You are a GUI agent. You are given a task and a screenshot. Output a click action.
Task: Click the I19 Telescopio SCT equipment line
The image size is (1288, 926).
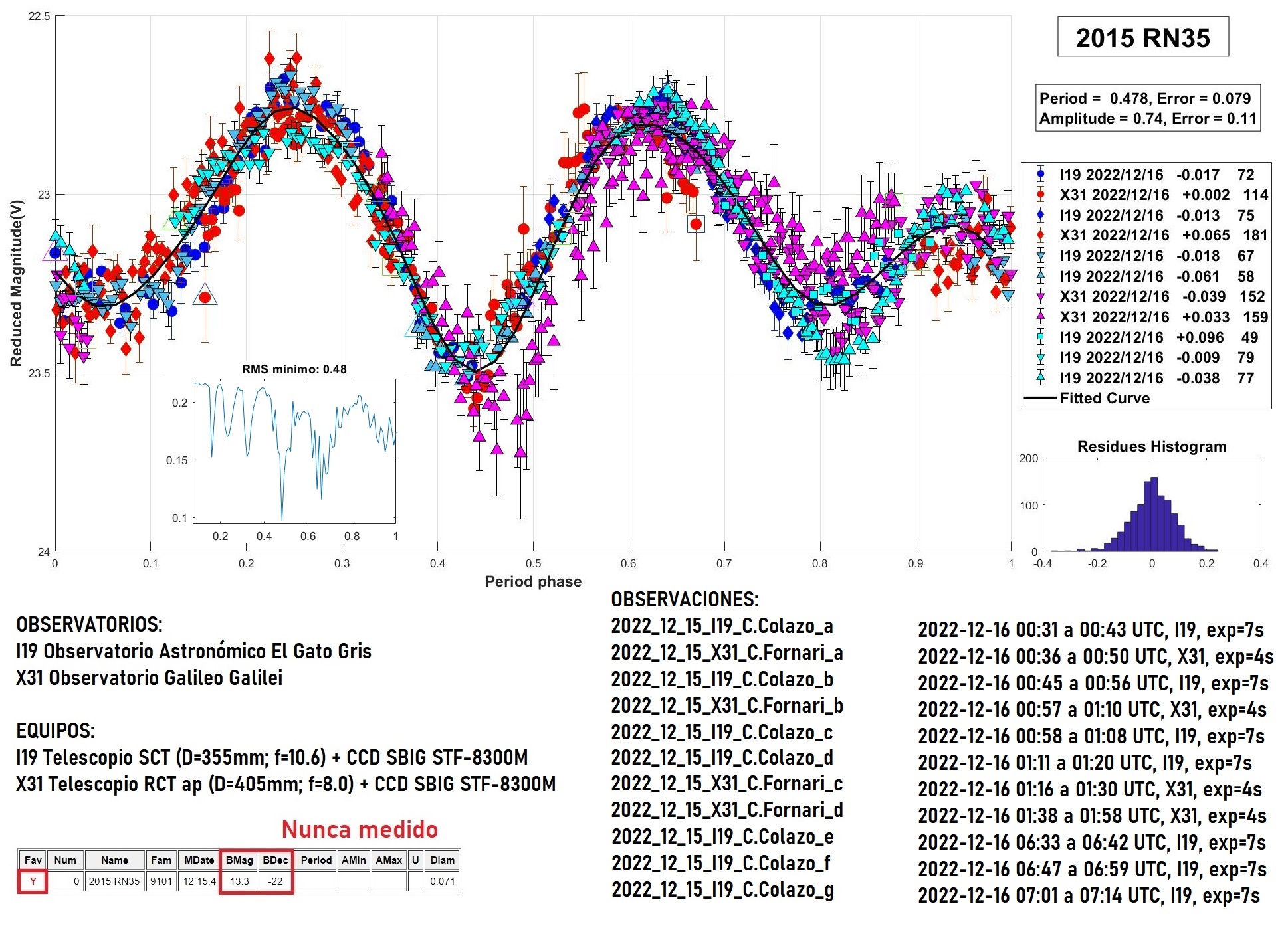click(x=272, y=757)
